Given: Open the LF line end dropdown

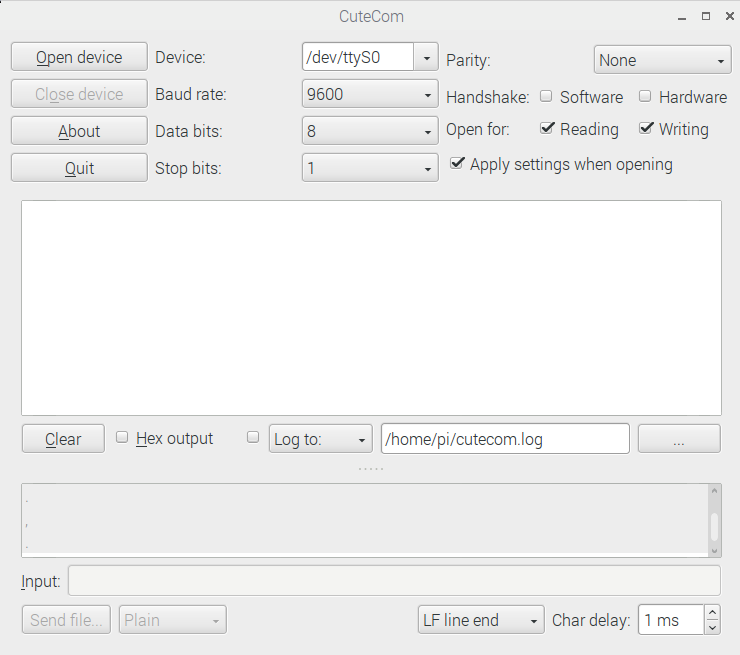Looking at the screenshot, I should [x=481, y=620].
